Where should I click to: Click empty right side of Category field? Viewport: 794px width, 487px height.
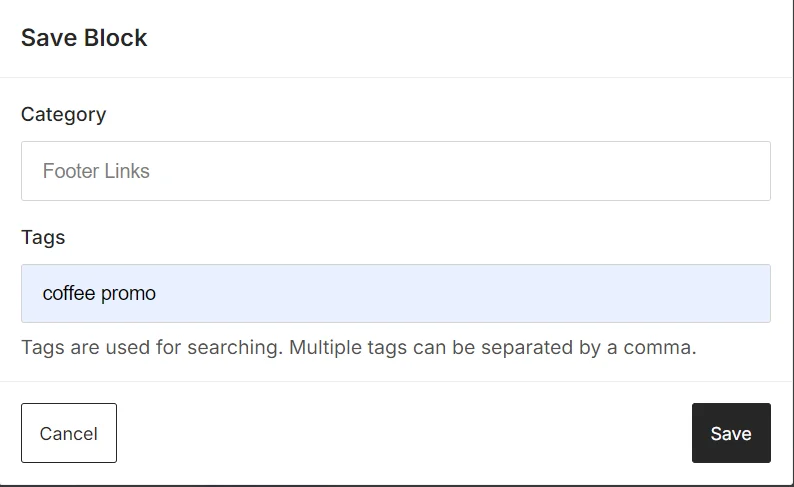(600, 171)
